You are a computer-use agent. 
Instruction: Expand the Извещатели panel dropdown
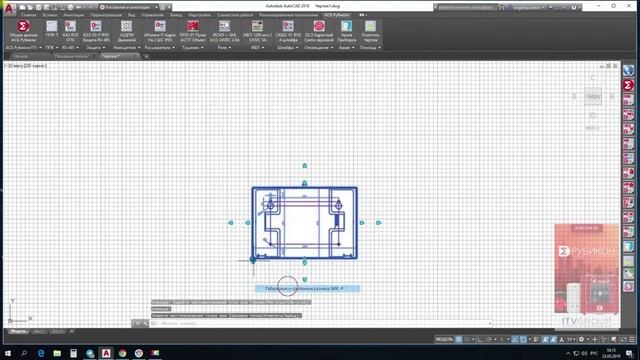(x=127, y=48)
